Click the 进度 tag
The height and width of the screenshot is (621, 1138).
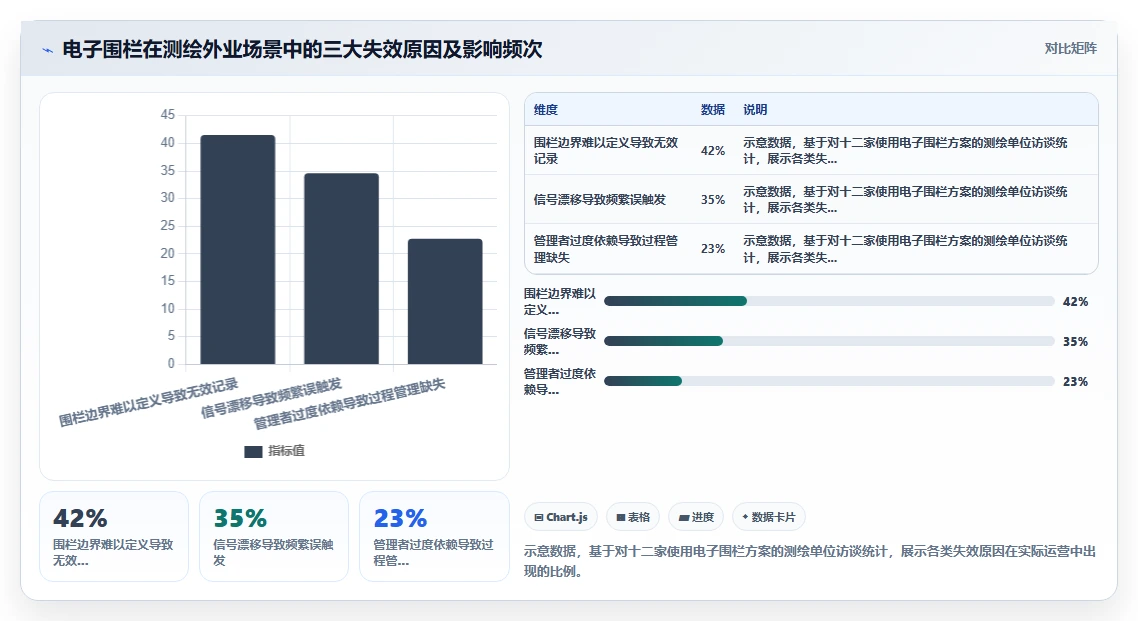[696, 517]
